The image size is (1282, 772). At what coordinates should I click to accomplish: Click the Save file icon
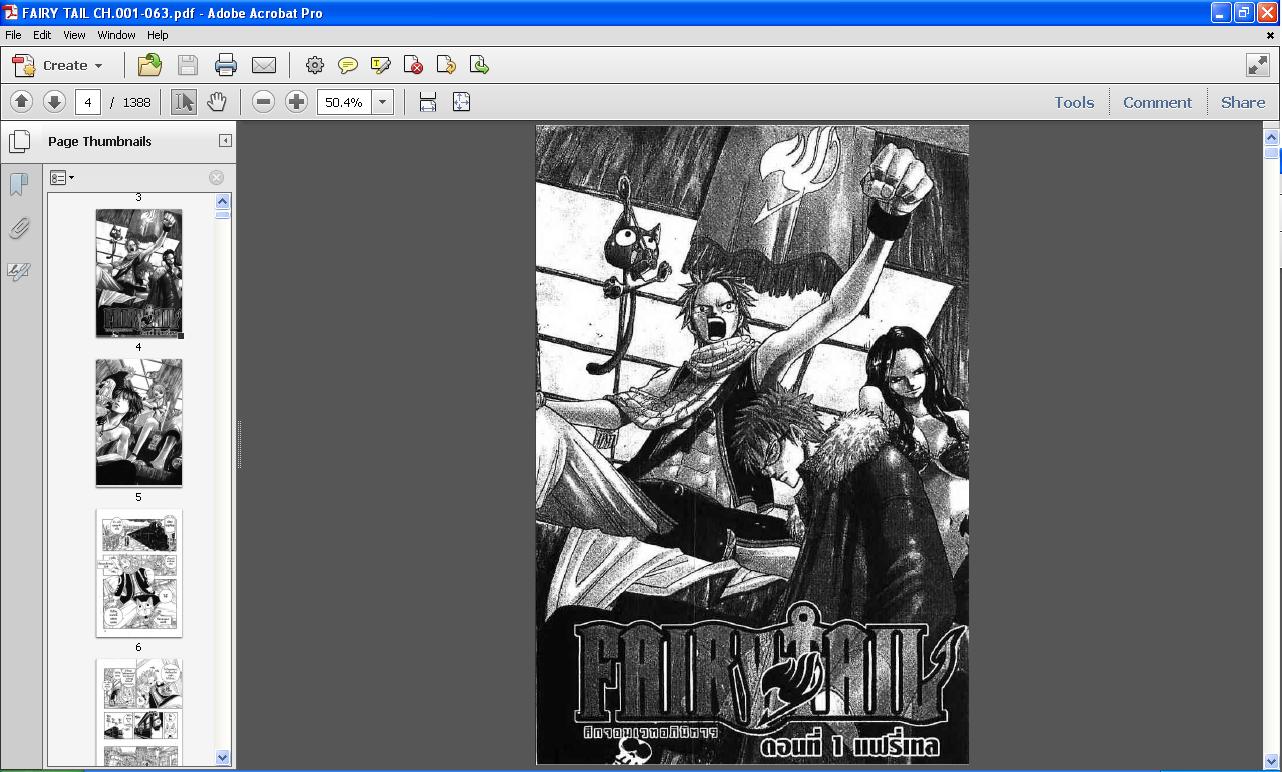point(187,65)
